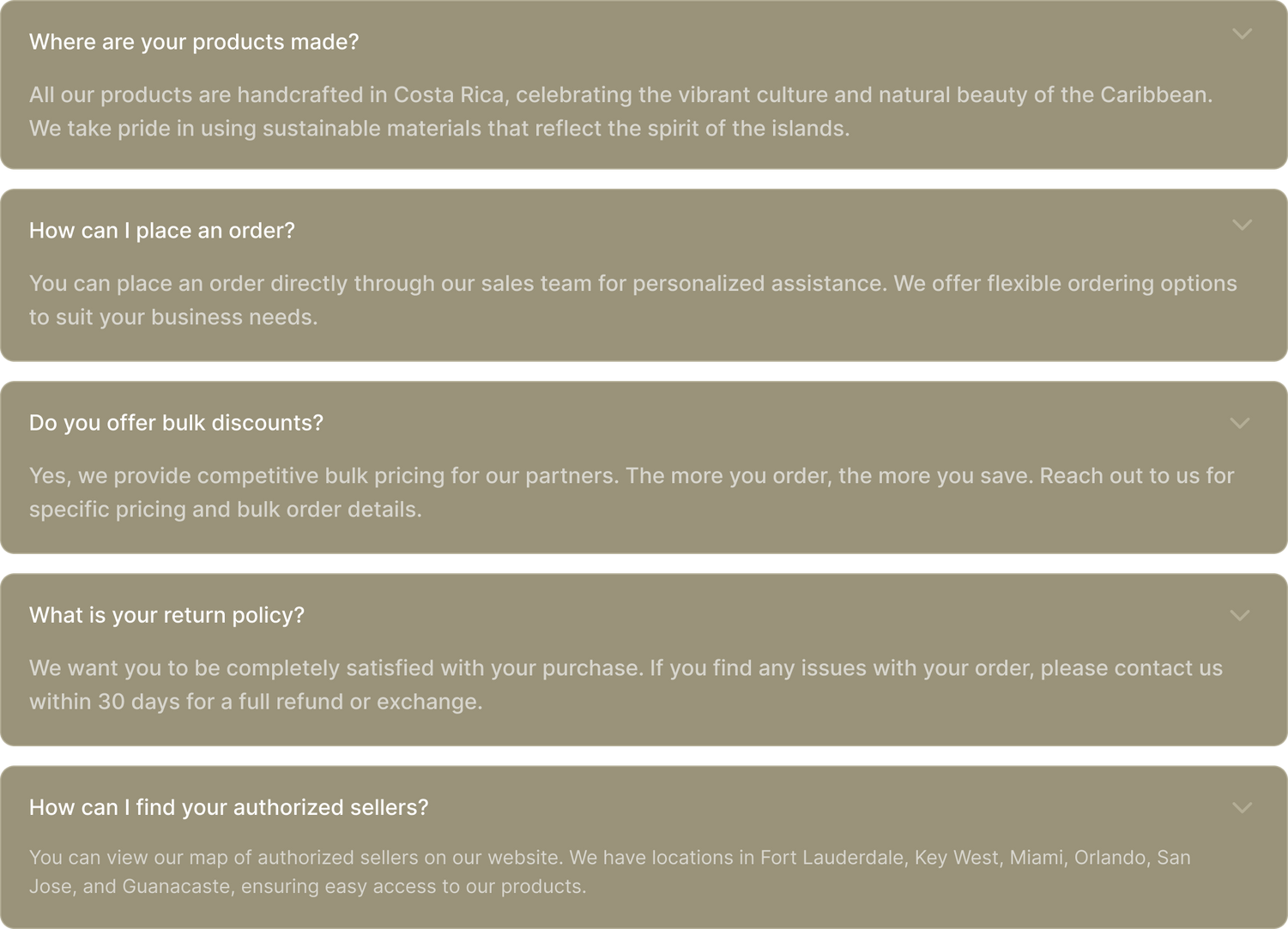Click 'Do you offer bulk discounts?' title
This screenshot has height=929, width=1288.
click(176, 423)
